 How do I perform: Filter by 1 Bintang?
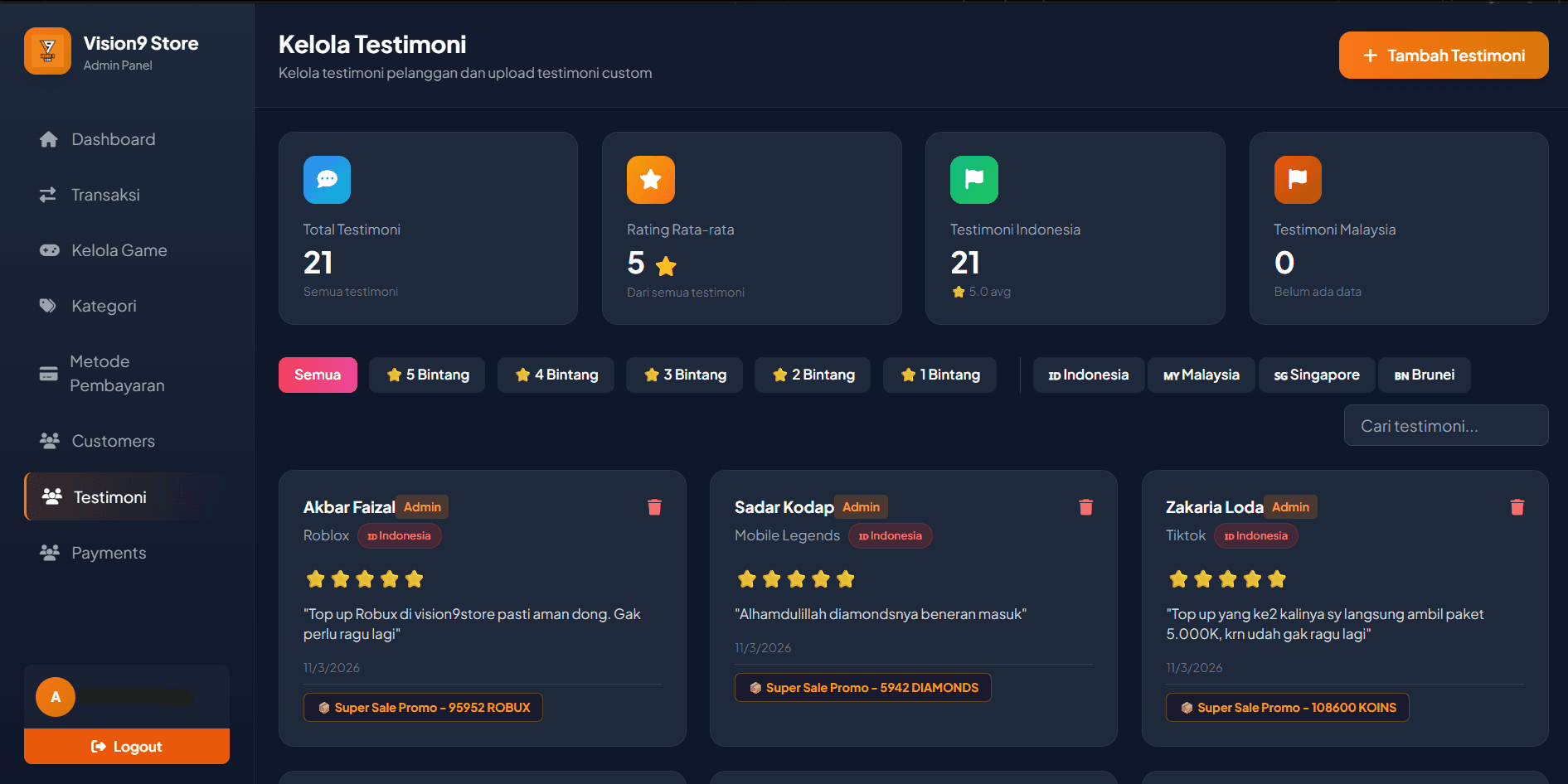pos(939,375)
